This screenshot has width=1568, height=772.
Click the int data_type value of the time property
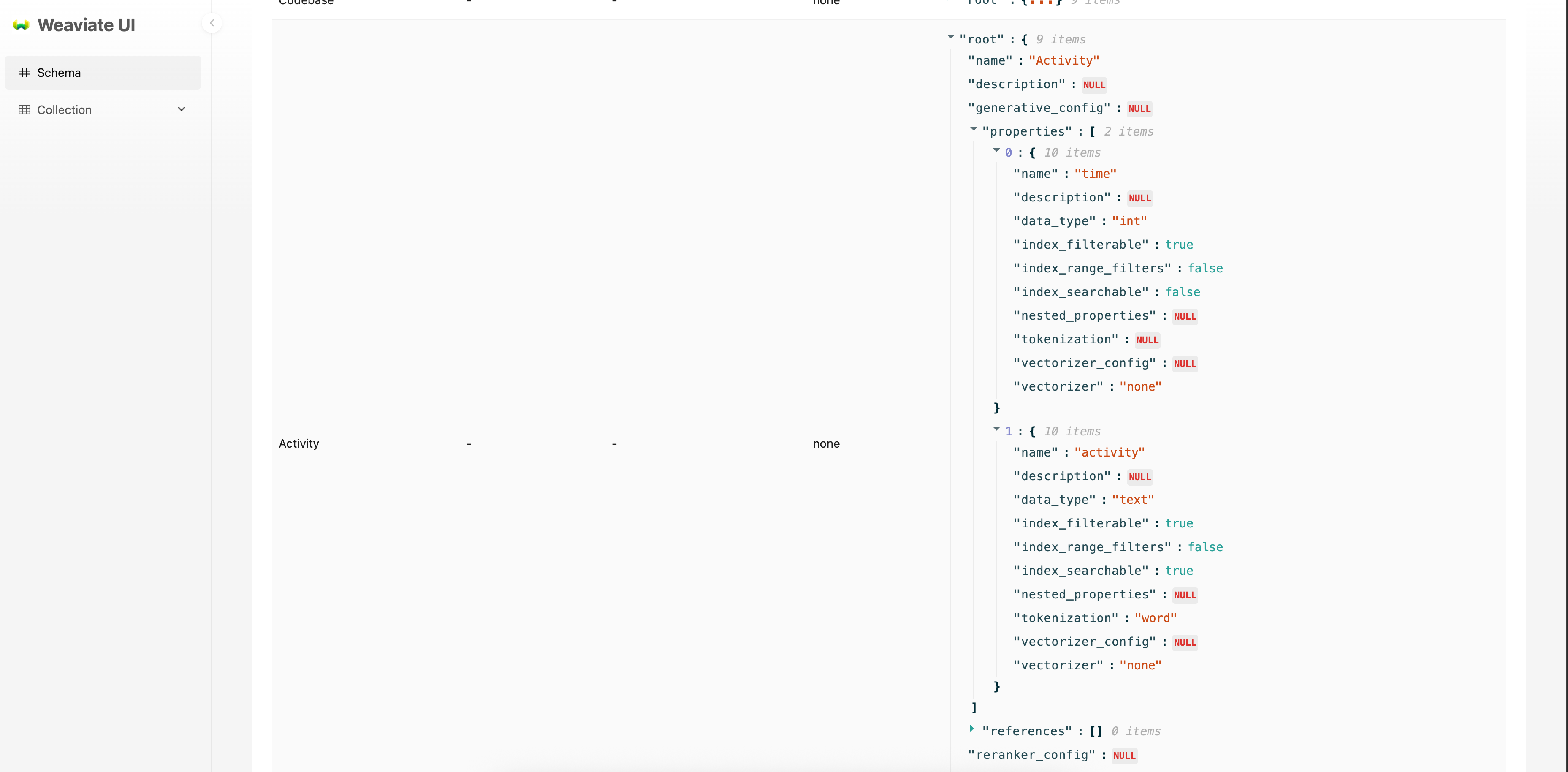point(1129,220)
